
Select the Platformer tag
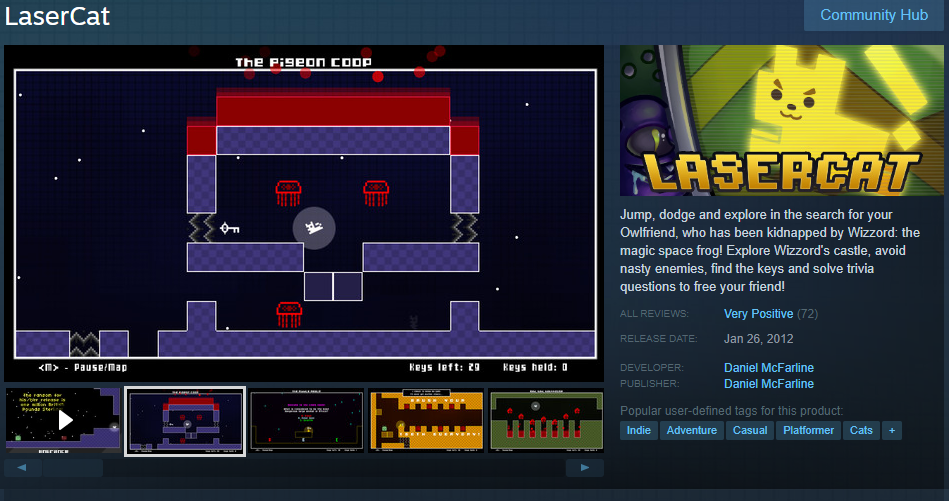pyautogui.click(x=809, y=430)
